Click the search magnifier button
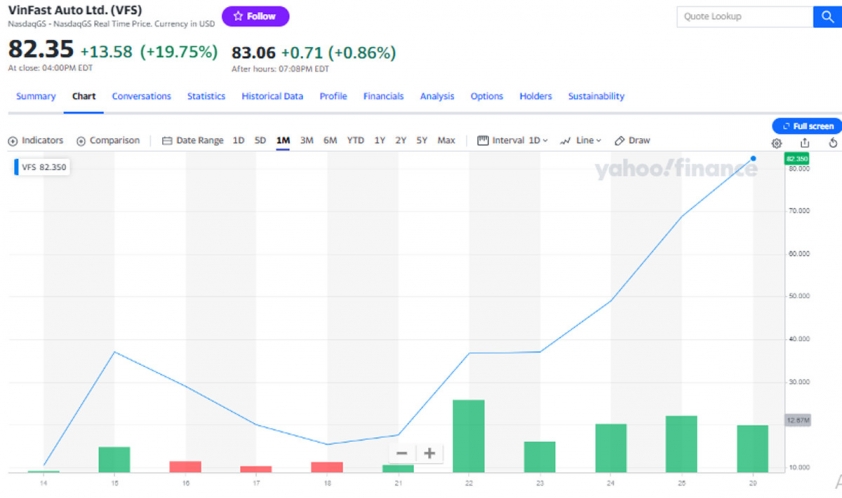This screenshot has height=498, width=842. tap(828, 17)
